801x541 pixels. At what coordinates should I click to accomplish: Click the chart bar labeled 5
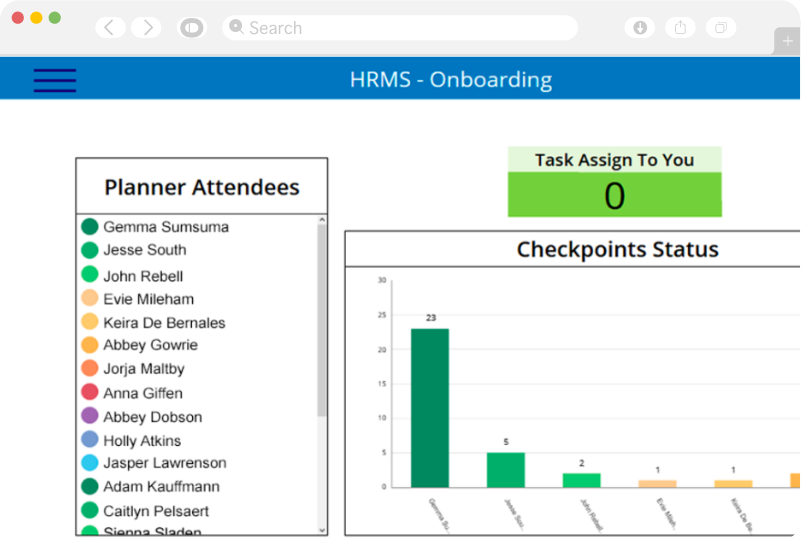[506, 470]
